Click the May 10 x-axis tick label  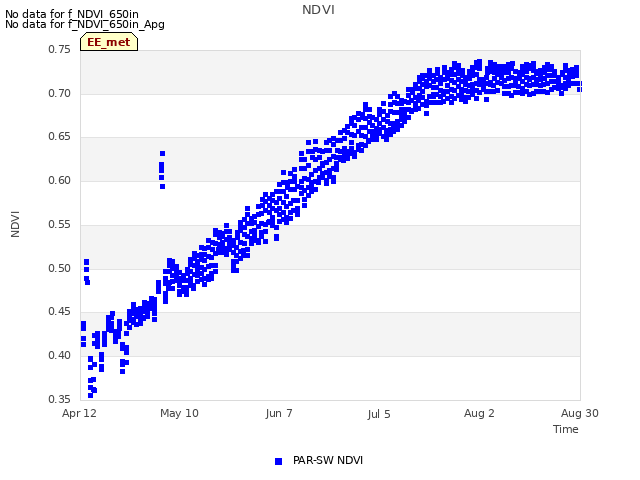pos(179,413)
